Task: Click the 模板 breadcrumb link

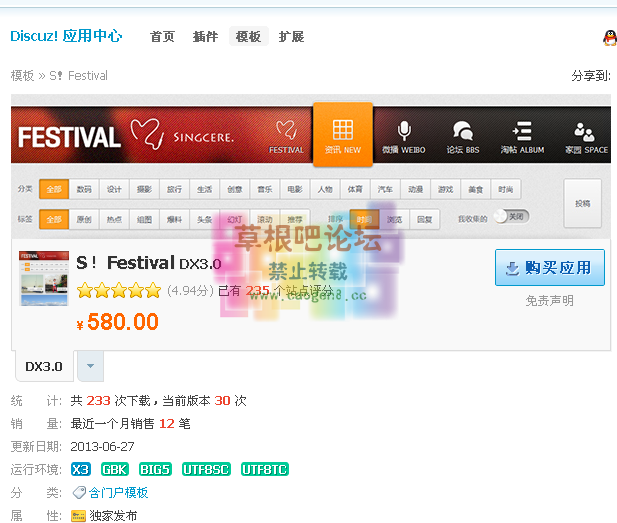Action: 22,76
